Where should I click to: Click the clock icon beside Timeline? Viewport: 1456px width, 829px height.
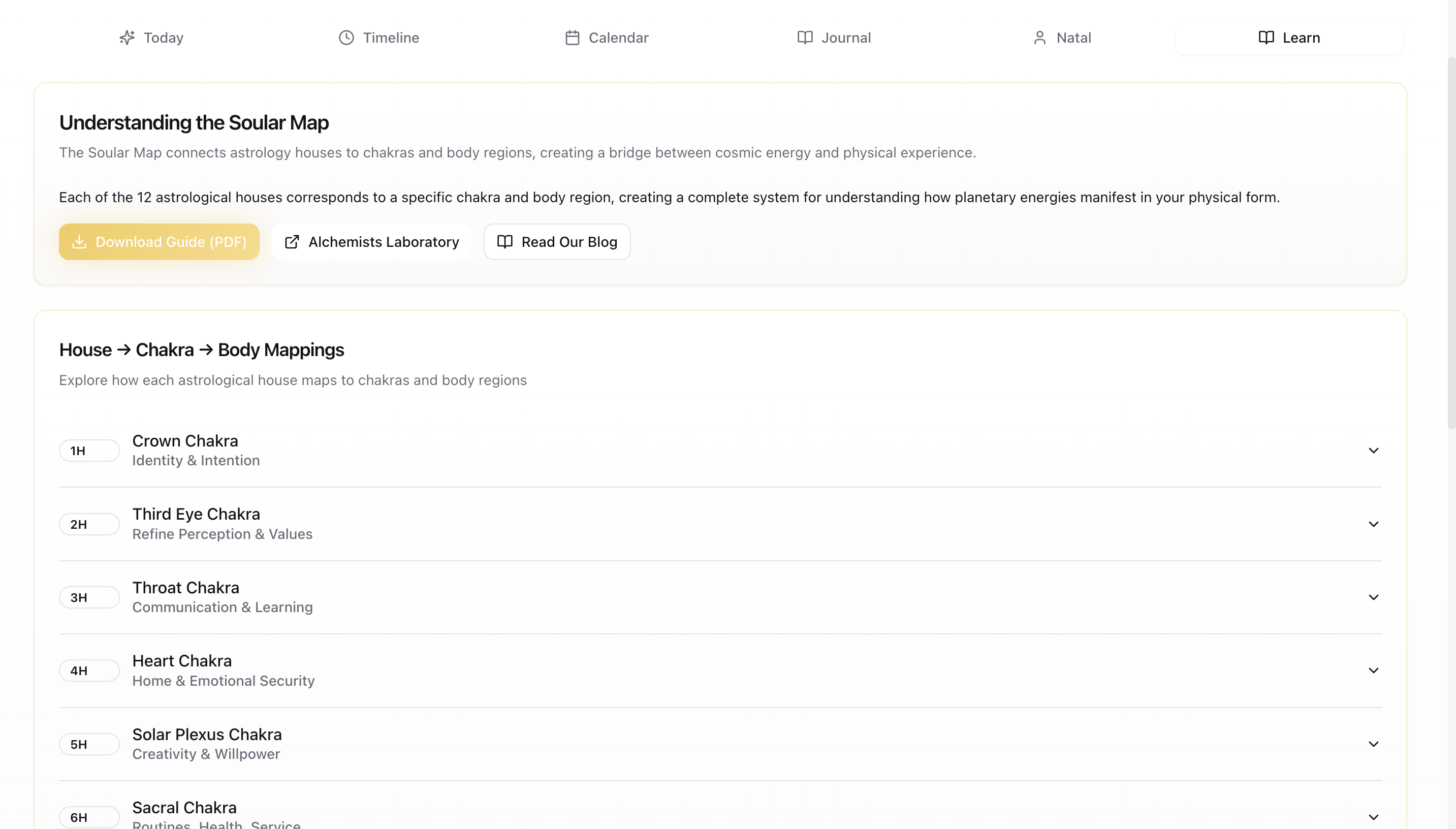[346, 38]
